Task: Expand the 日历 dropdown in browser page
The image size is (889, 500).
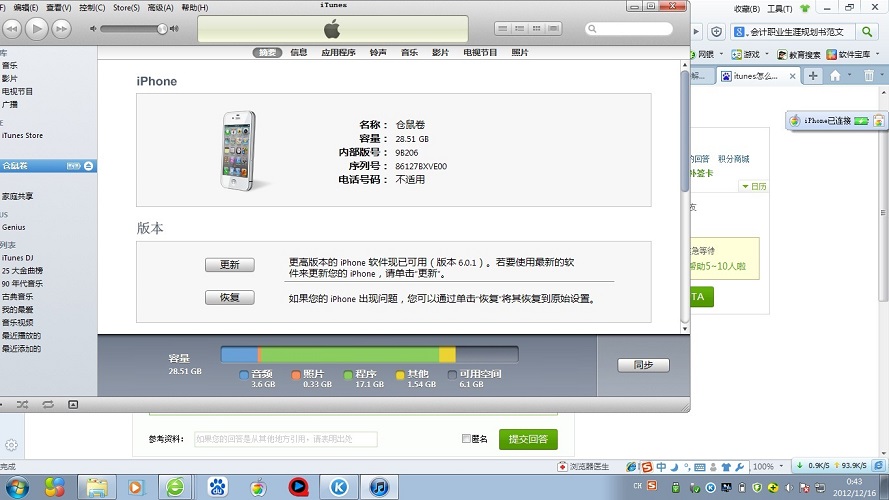Action: 754,187
